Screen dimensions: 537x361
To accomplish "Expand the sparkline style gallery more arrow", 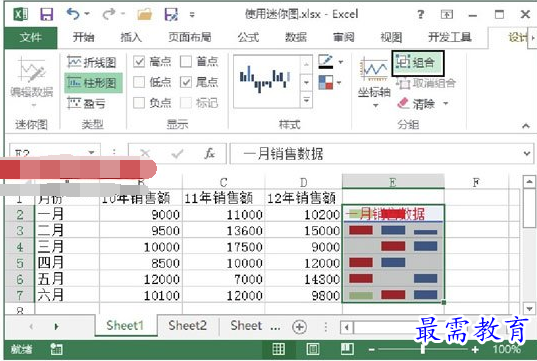I will [x=306, y=100].
